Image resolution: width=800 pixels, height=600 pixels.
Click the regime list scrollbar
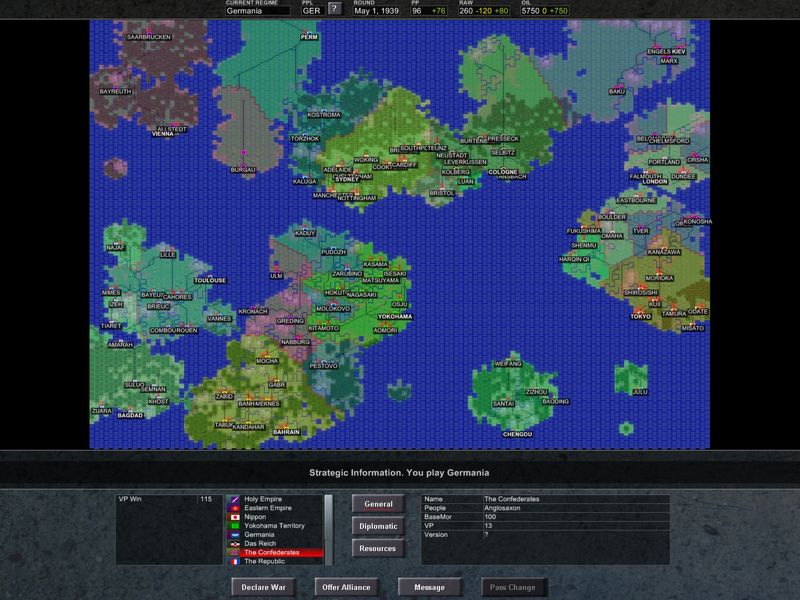pos(329,530)
